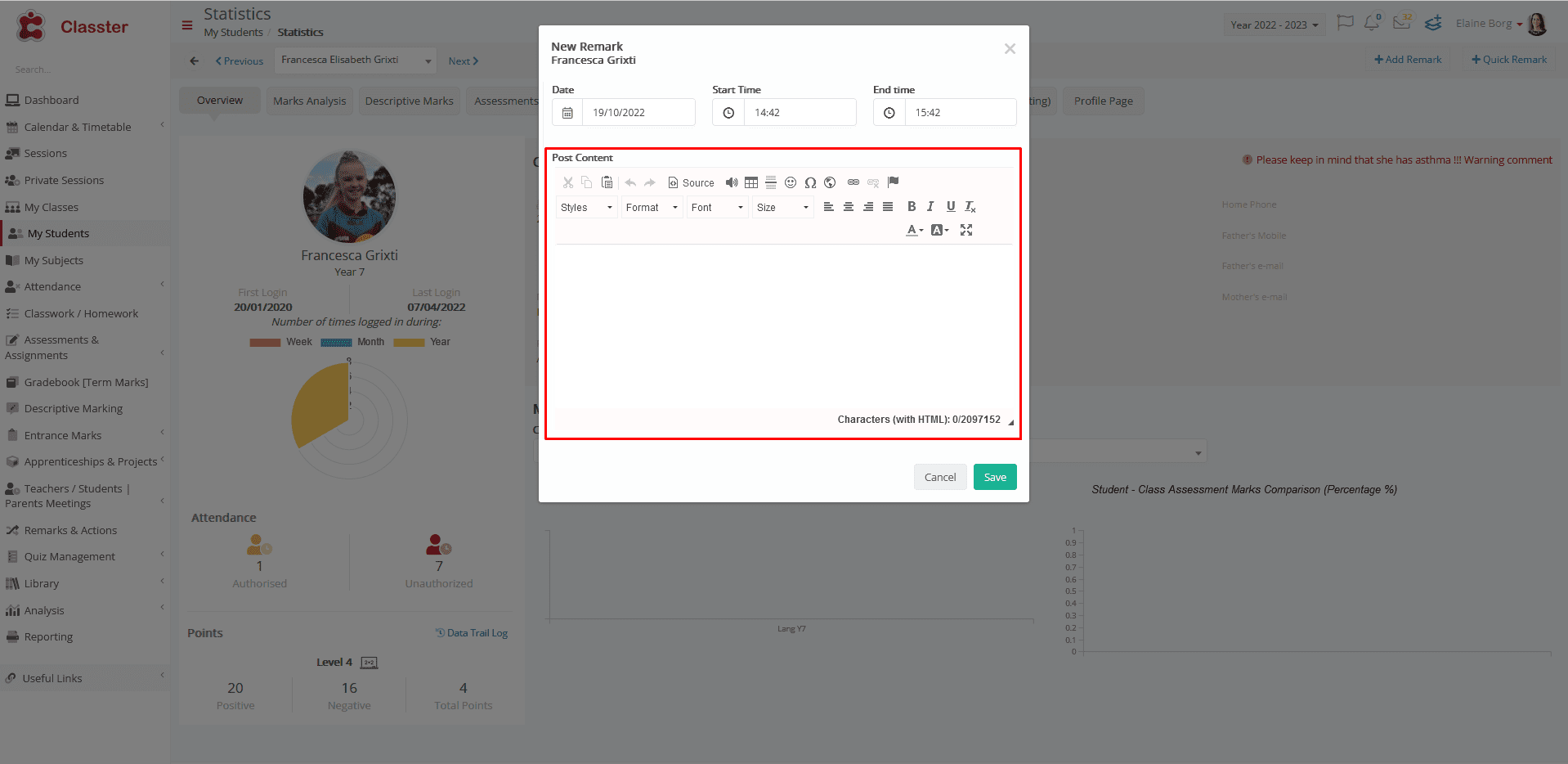Image resolution: width=1568 pixels, height=764 pixels.
Task: Toggle italic formatting
Action: point(930,207)
